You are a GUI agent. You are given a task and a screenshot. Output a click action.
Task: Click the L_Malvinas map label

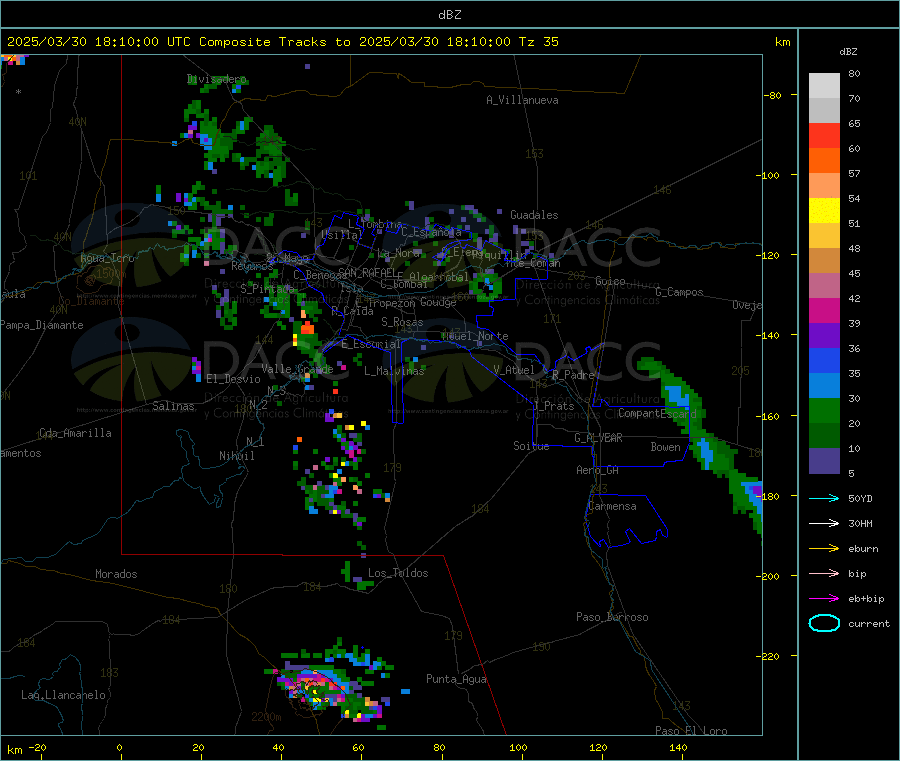(x=394, y=371)
